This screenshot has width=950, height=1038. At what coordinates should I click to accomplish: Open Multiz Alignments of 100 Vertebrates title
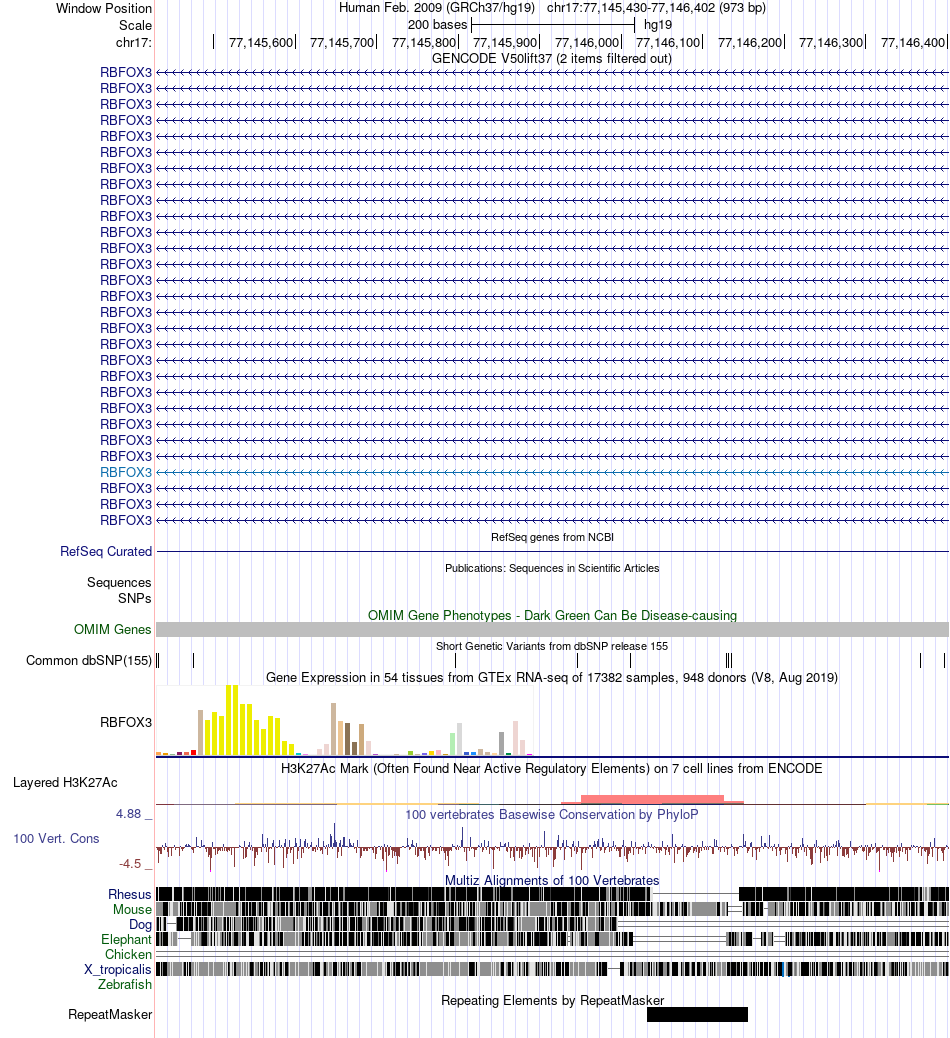click(552, 880)
